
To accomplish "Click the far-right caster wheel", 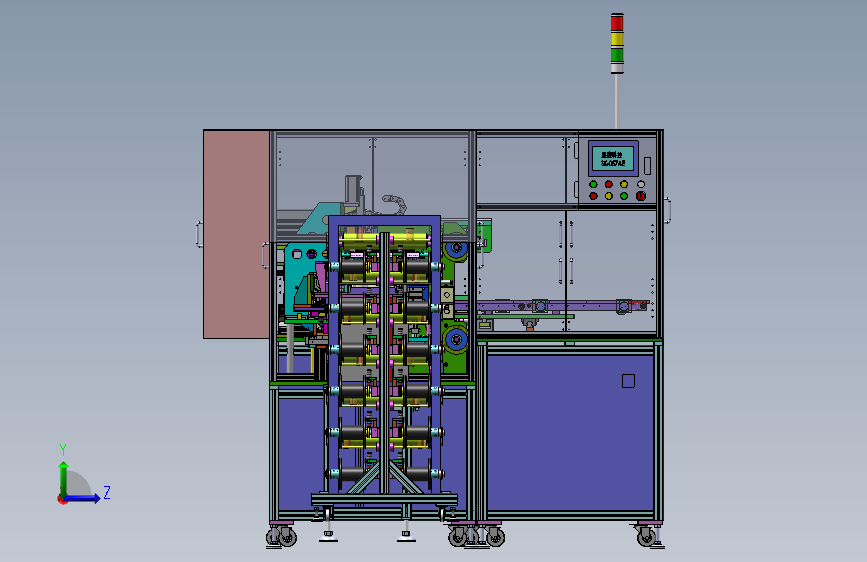I will [645, 537].
